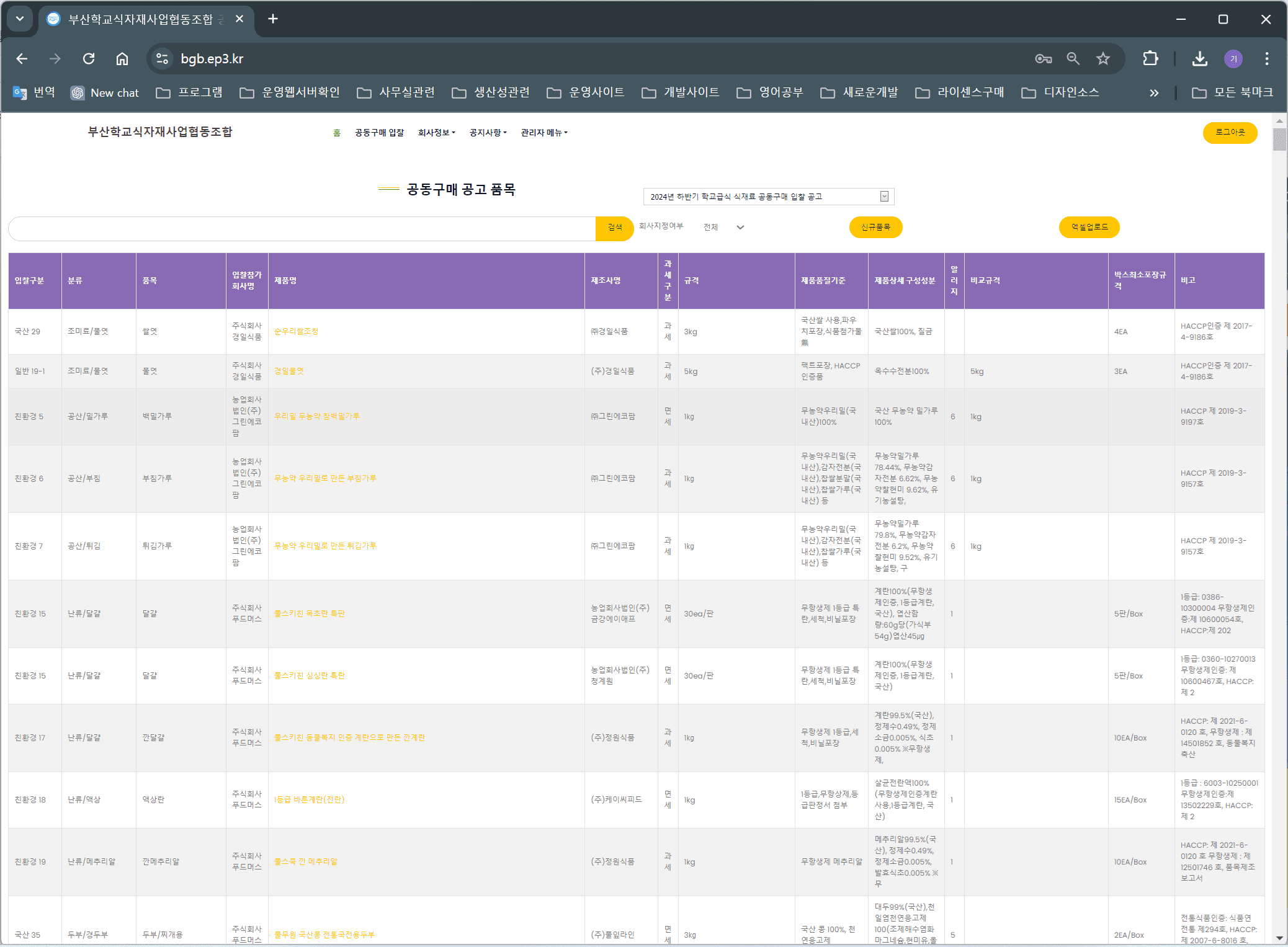
Task: Open the 공동구매 입찰 menu
Action: (380, 133)
